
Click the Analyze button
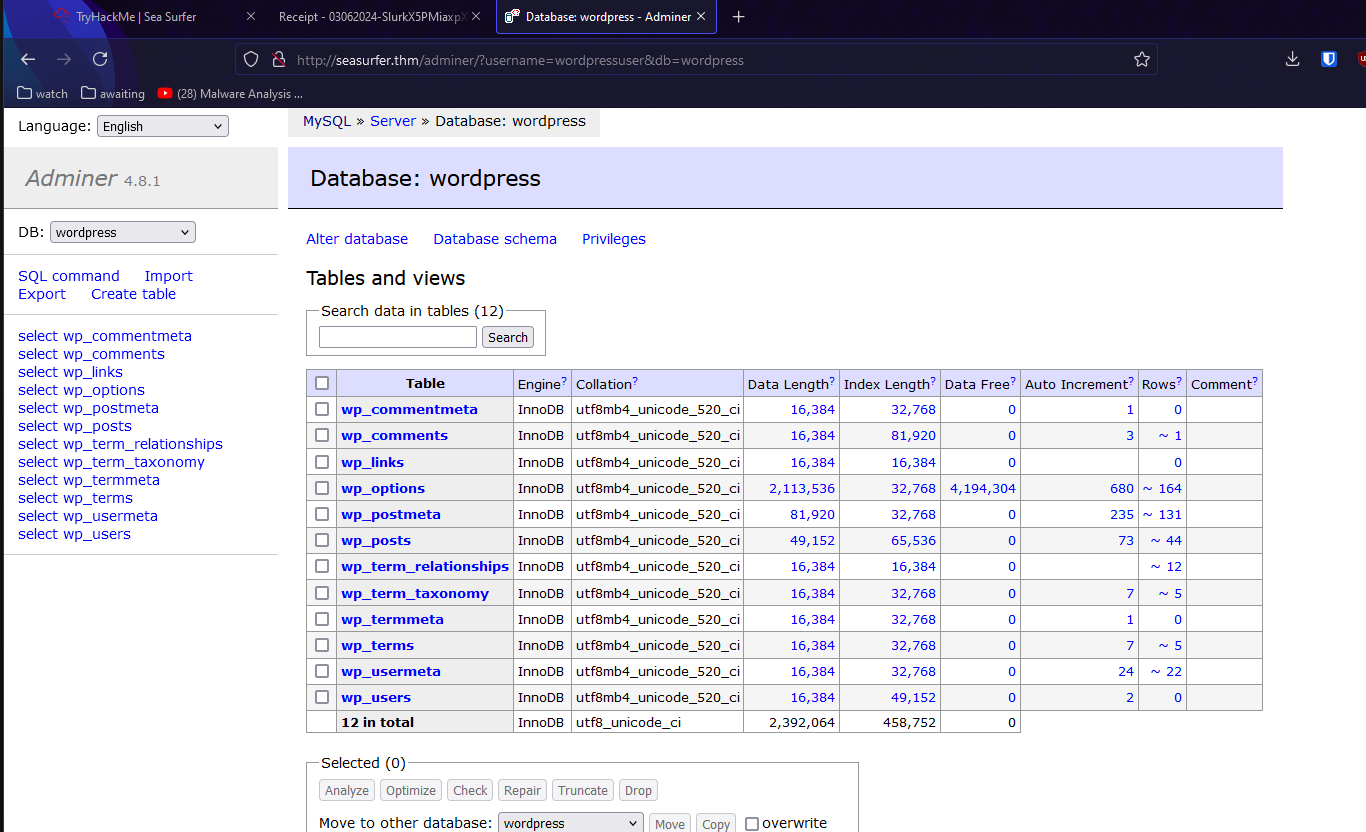coord(347,790)
